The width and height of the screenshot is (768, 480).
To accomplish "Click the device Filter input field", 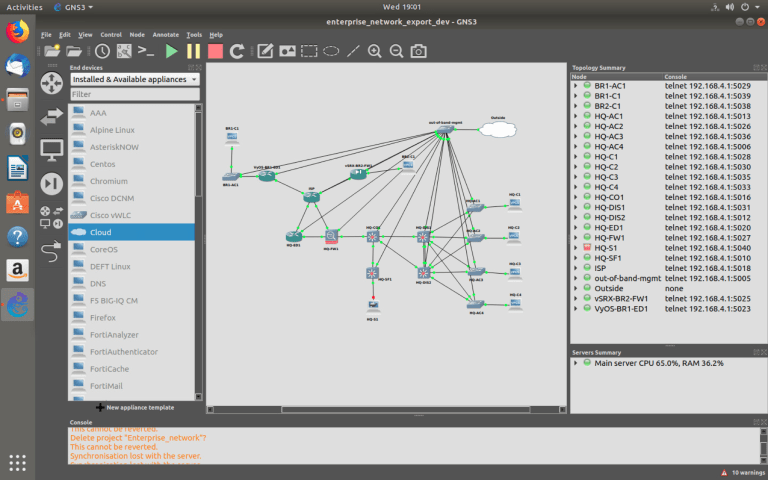I will click(x=135, y=94).
